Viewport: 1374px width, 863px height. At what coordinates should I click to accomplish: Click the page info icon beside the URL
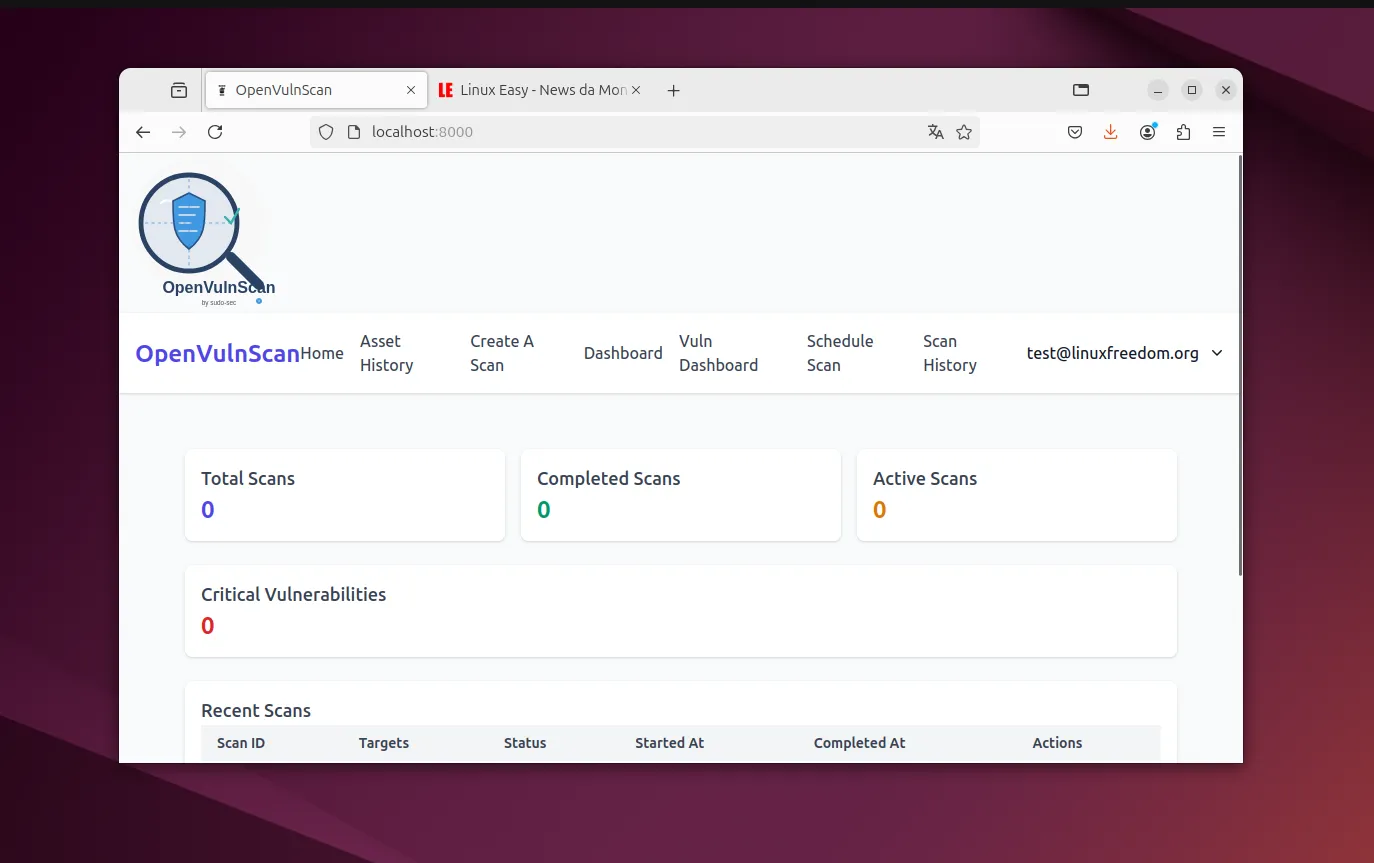pyautogui.click(x=355, y=131)
